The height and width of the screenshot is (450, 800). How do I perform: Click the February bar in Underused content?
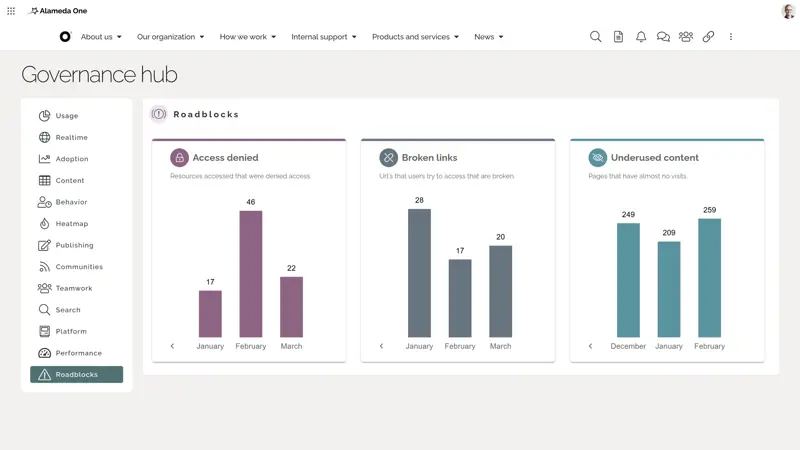[x=710, y=278]
